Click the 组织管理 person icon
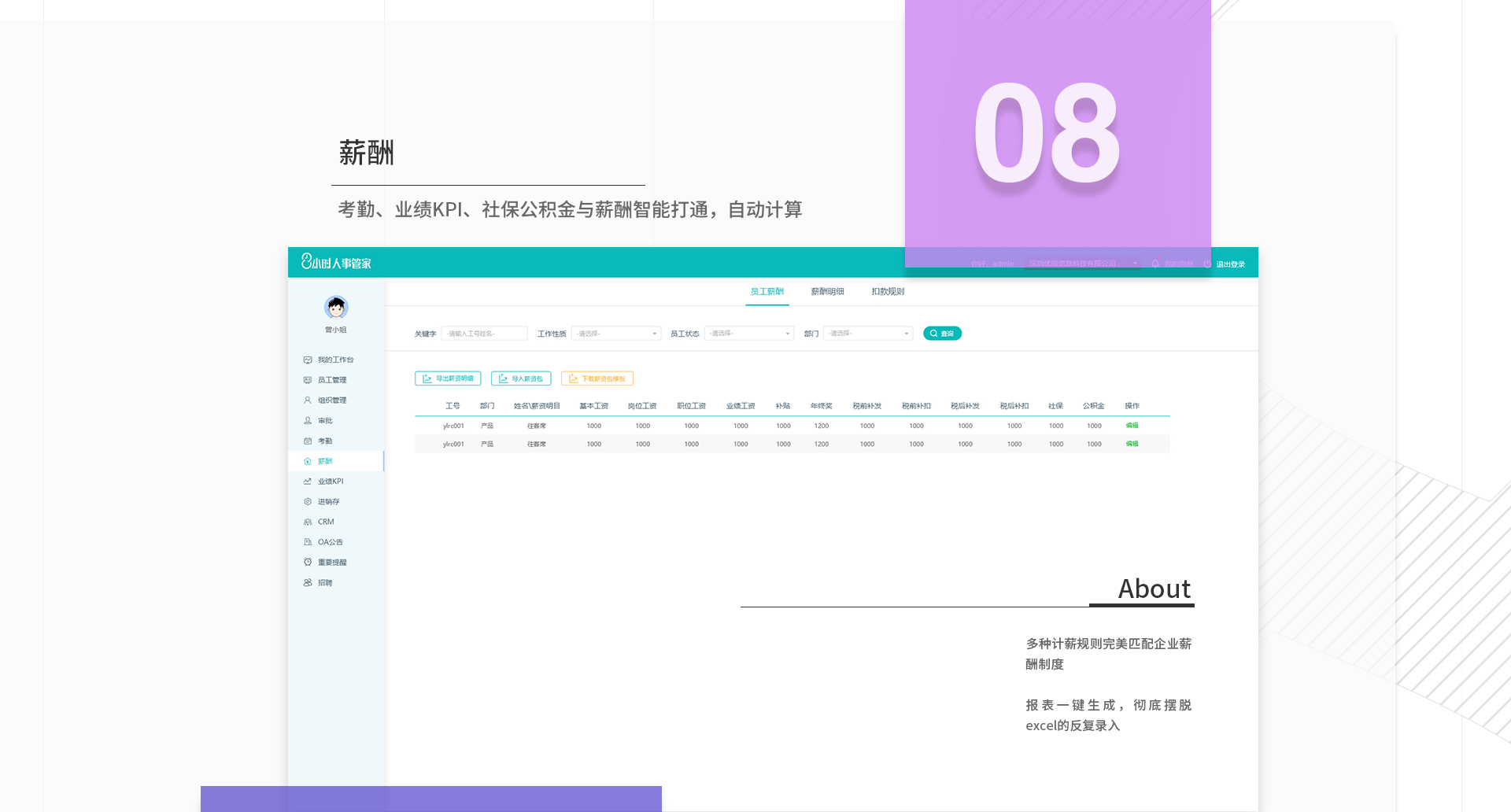Viewport: 1511px width, 812px height. (x=308, y=400)
